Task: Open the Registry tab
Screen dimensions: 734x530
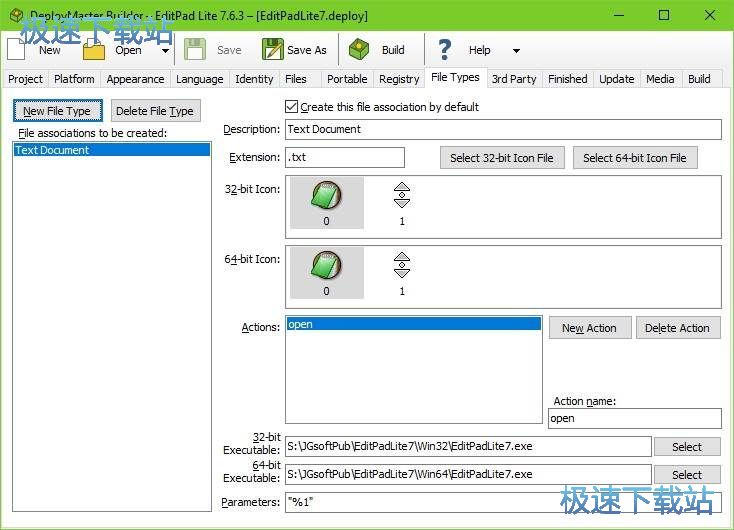Action: (x=399, y=79)
